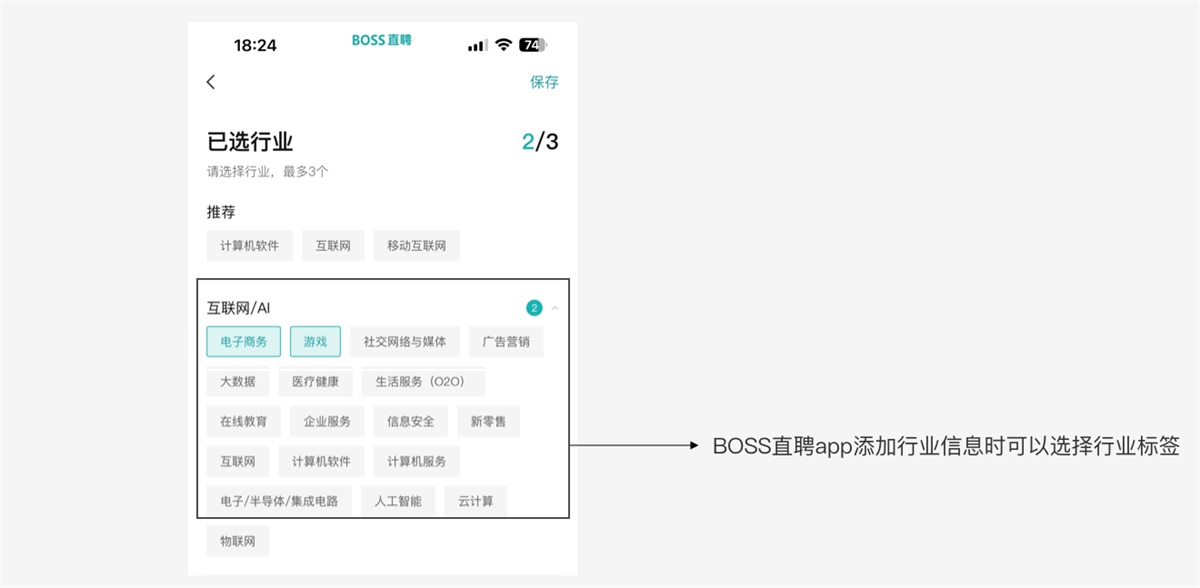Tap 保存 to save selections
Screen dimensions: 1200x588
pos(544,82)
